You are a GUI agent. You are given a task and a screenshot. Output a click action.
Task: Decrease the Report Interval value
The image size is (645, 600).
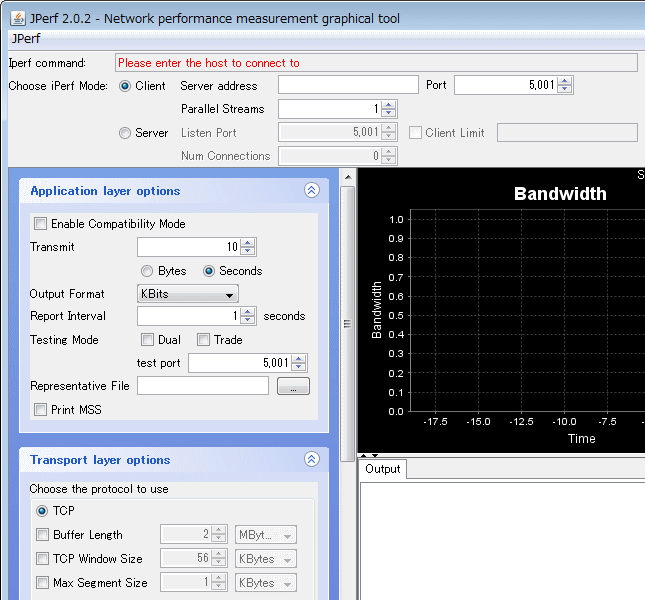click(x=247, y=320)
